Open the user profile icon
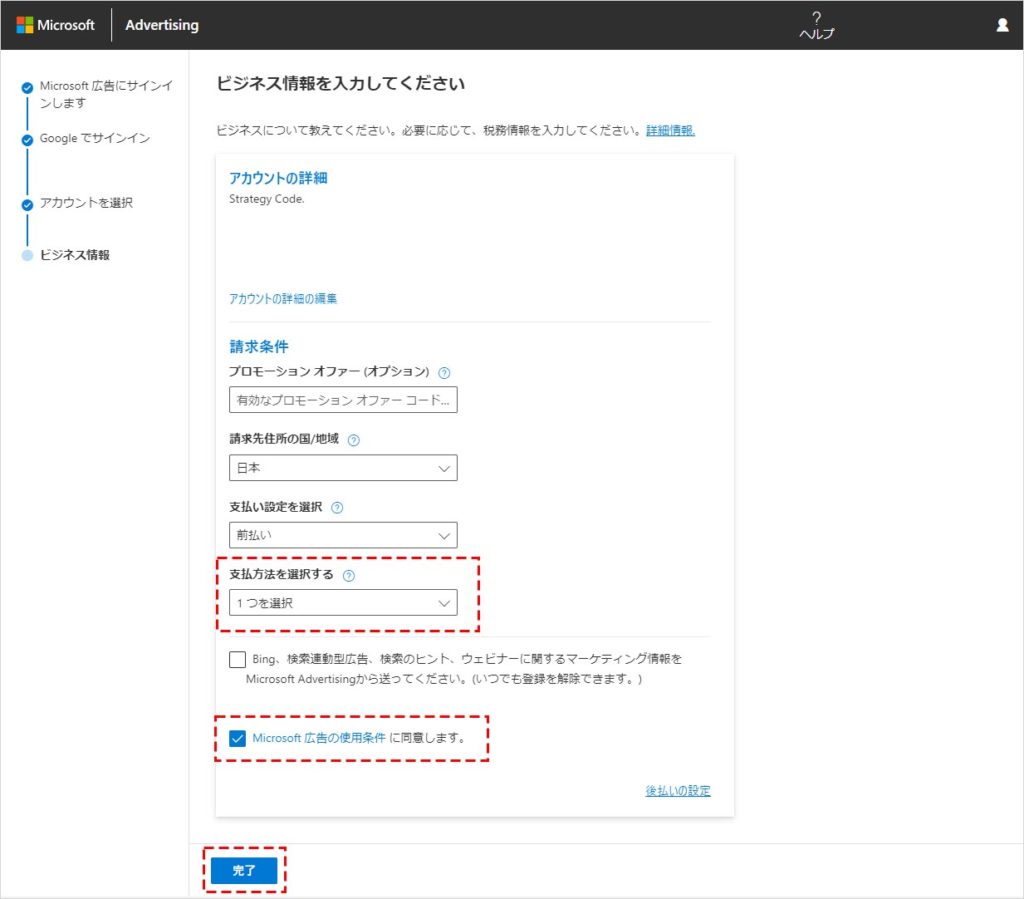 tap(1002, 25)
